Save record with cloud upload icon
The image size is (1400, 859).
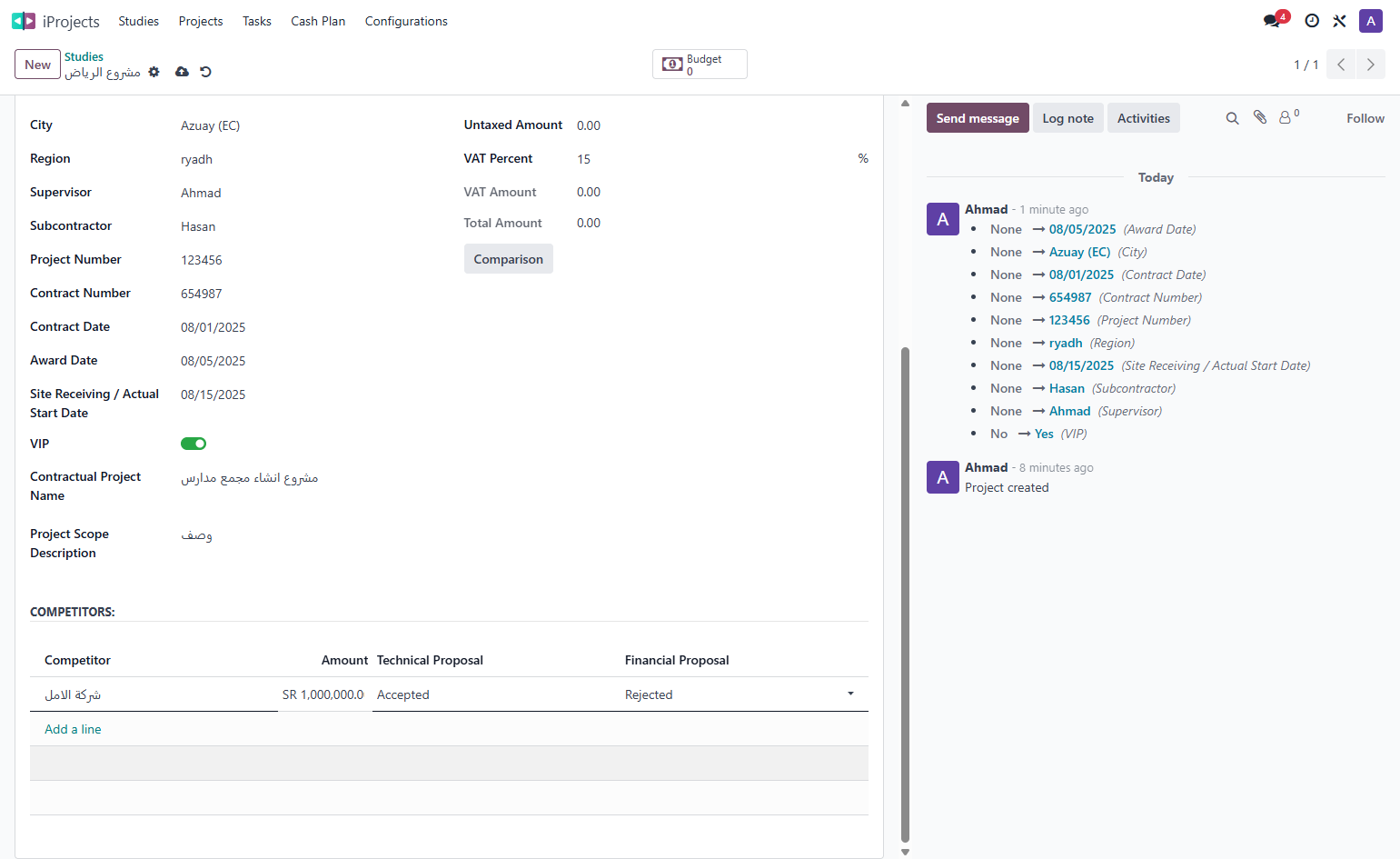click(x=182, y=72)
